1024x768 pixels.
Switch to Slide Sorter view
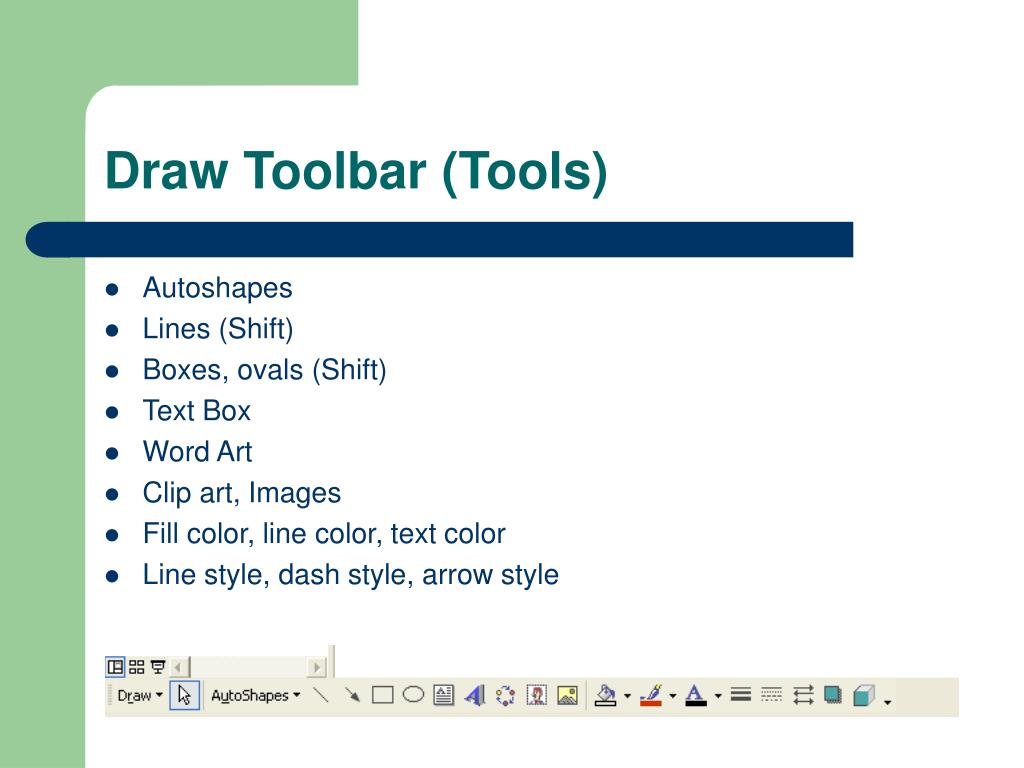pyautogui.click(x=136, y=667)
